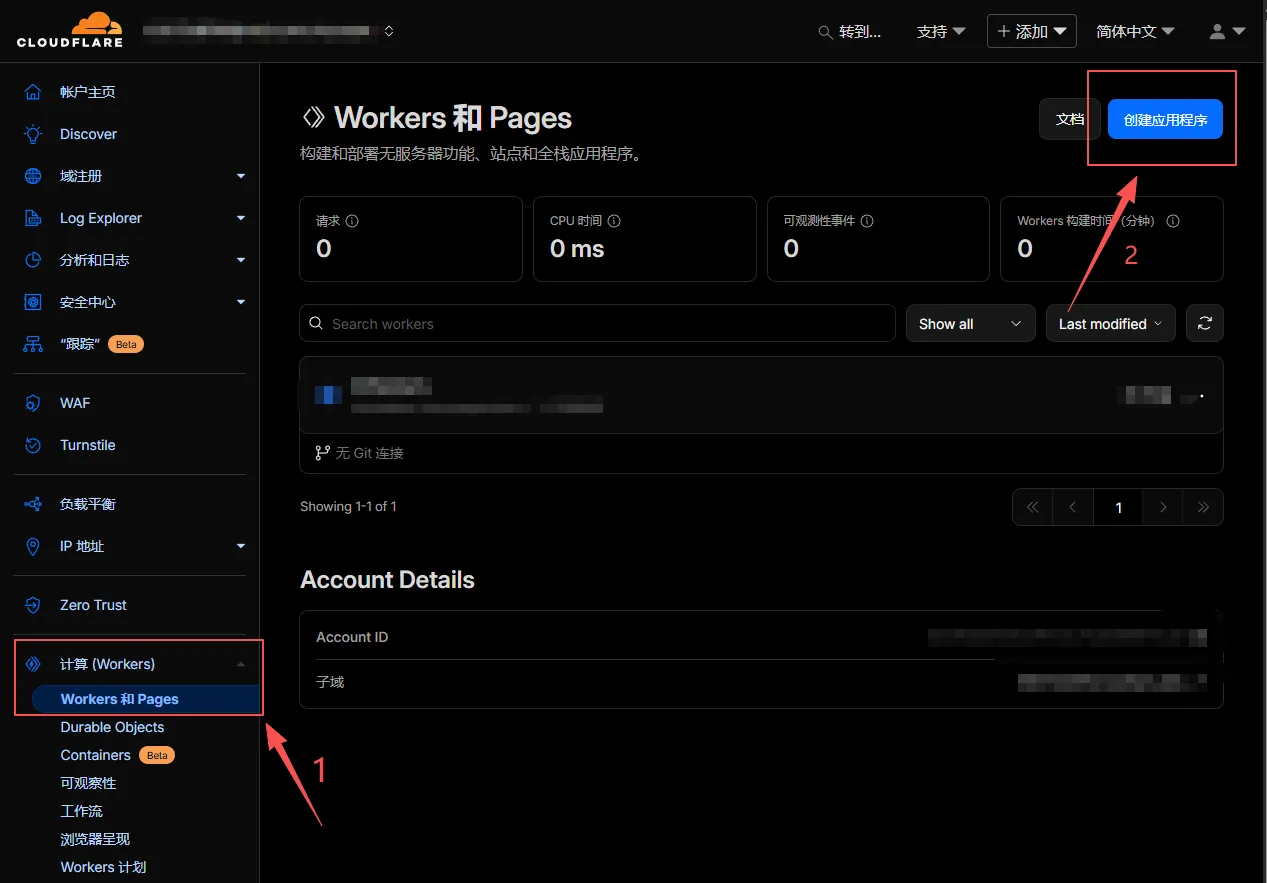Click the 创建应用程序 button
The image size is (1267, 883).
(1165, 119)
